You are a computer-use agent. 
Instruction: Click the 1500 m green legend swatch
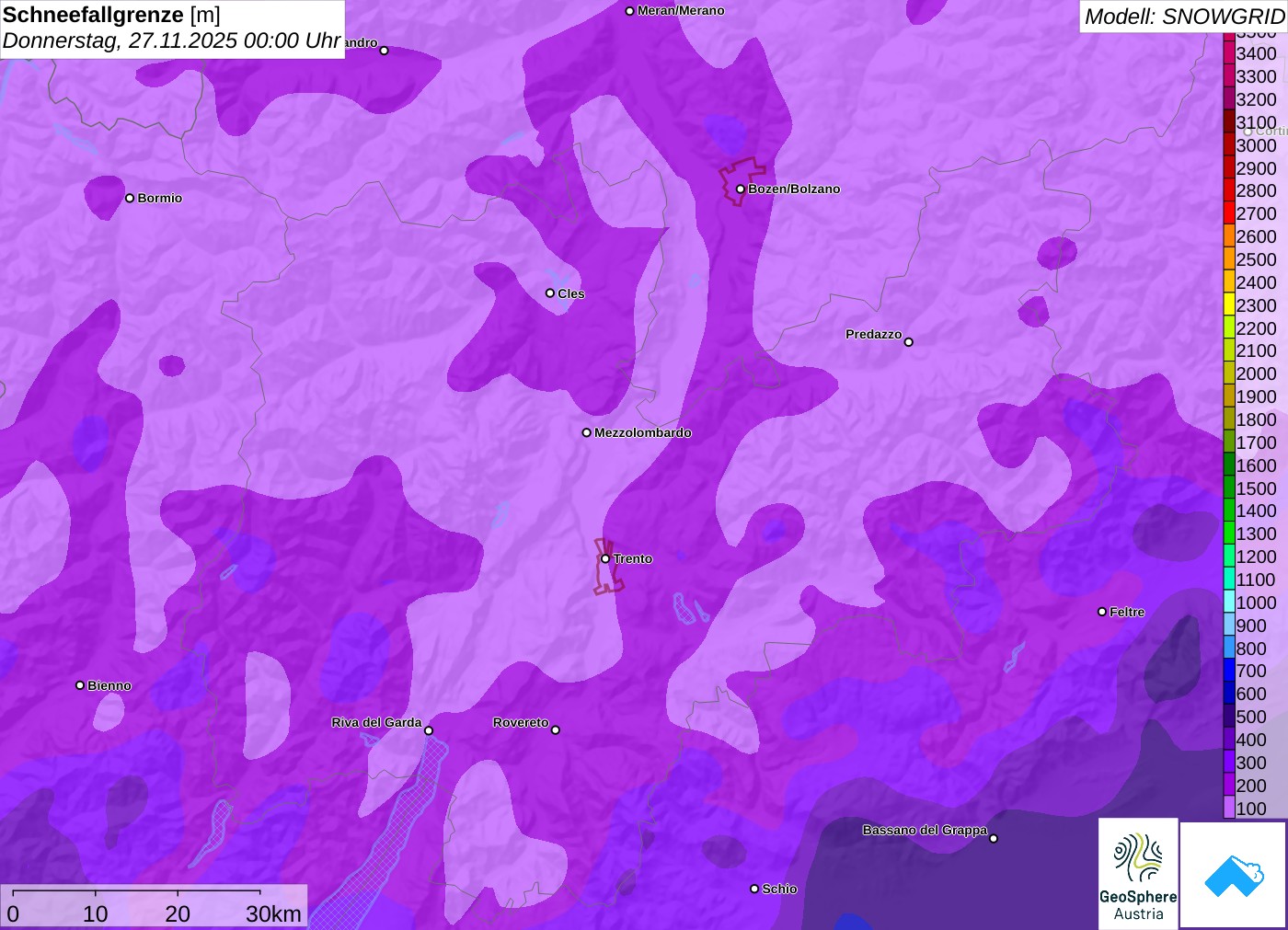tap(1229, 488)
